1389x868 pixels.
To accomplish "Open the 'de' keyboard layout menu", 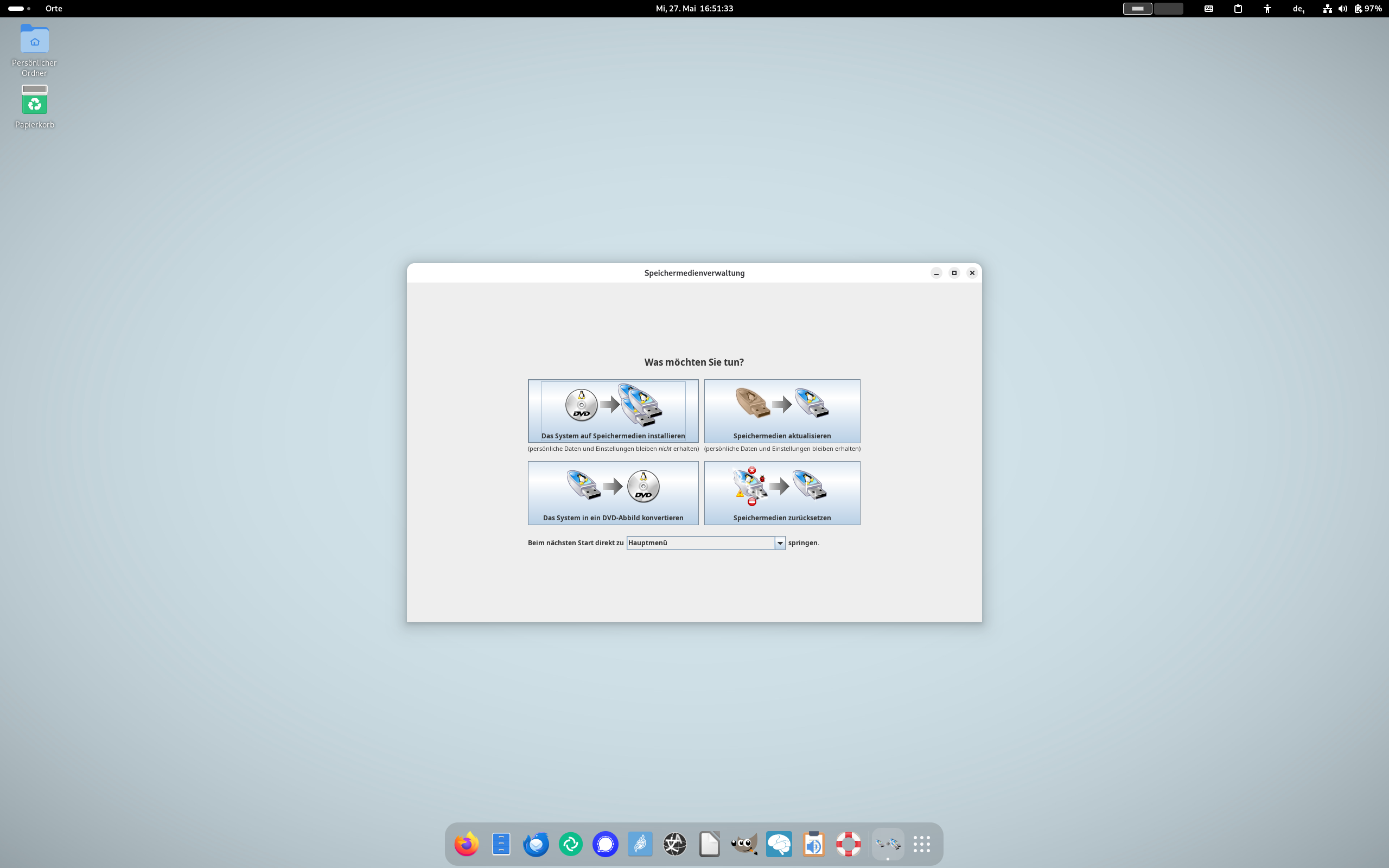I will (1298, 9).
